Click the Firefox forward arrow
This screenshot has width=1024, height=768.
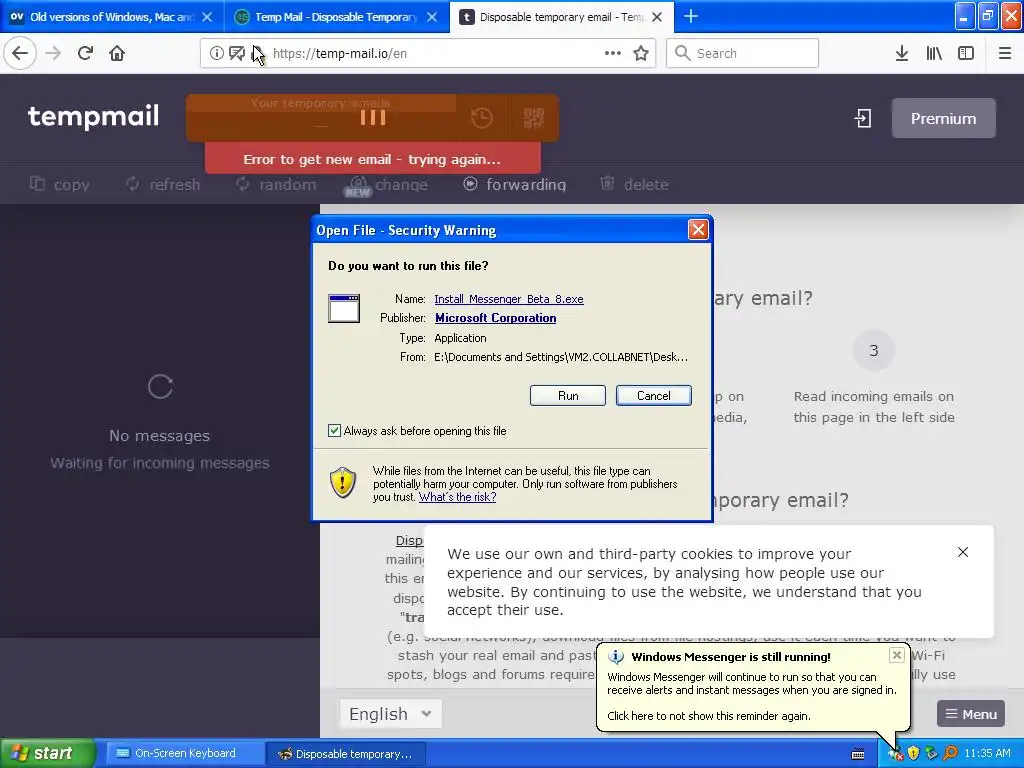tap(53, 53)
